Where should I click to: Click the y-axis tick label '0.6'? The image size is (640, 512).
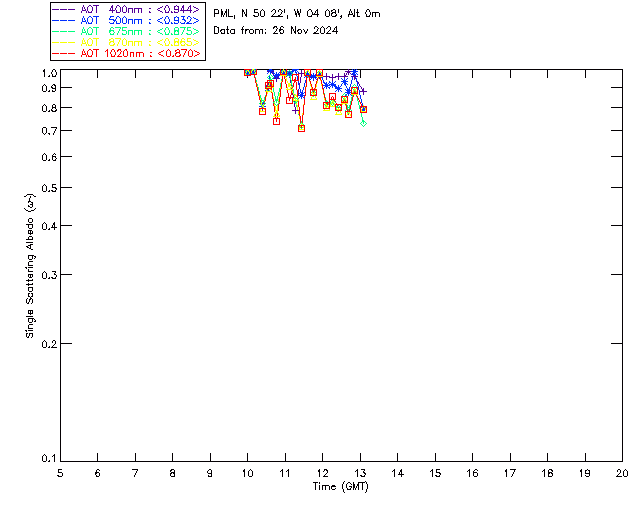click(49, 157)
